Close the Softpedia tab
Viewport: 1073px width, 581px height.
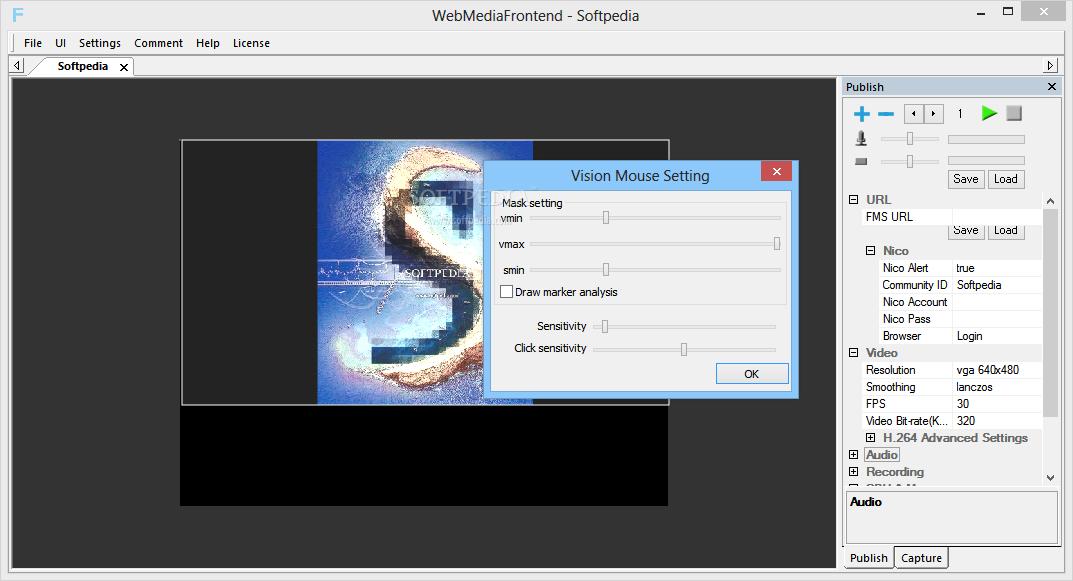[124, 67]
